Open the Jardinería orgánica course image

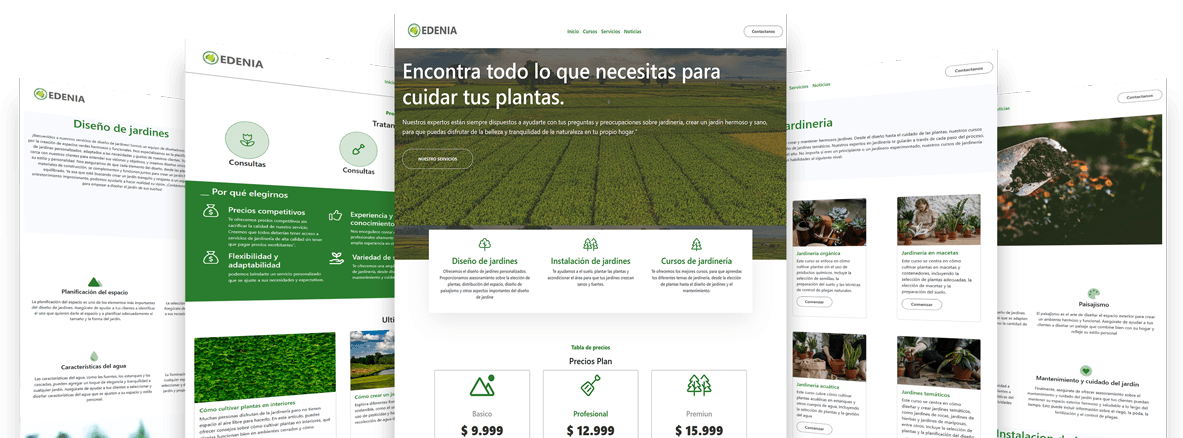tap(828, 222)
